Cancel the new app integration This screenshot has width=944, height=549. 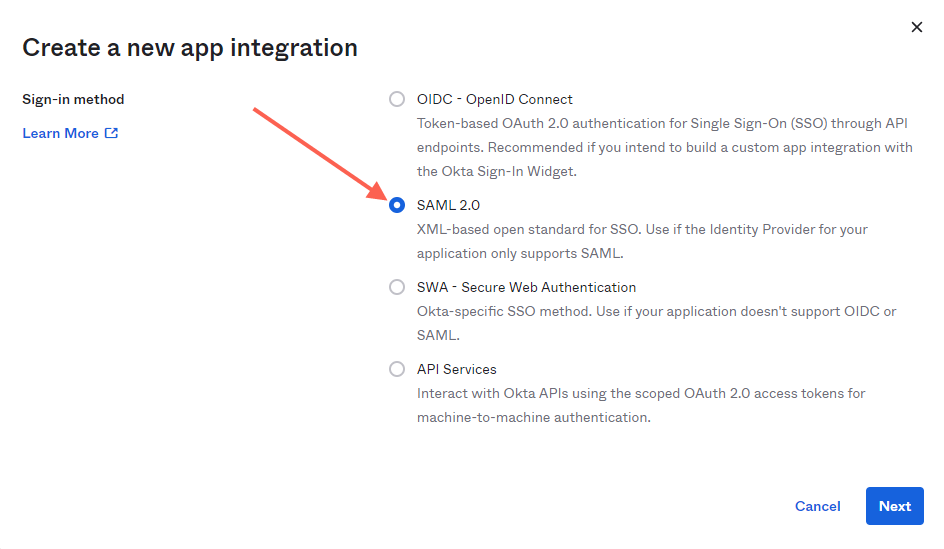pos(817,506)
